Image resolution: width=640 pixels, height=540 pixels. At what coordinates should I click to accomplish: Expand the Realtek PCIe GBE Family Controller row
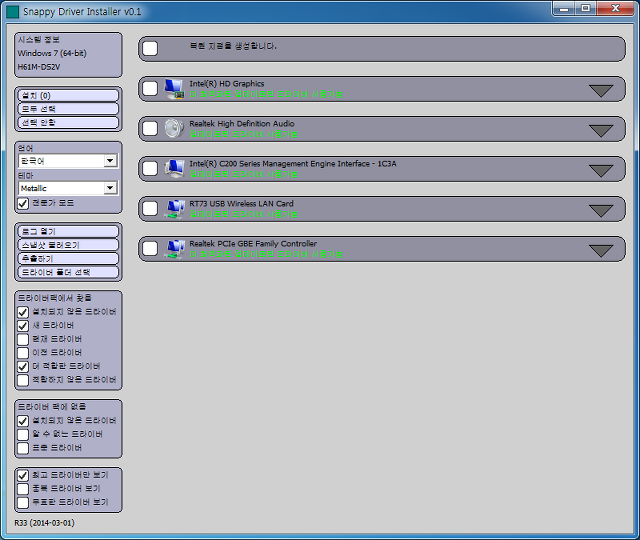click(601, 250)
